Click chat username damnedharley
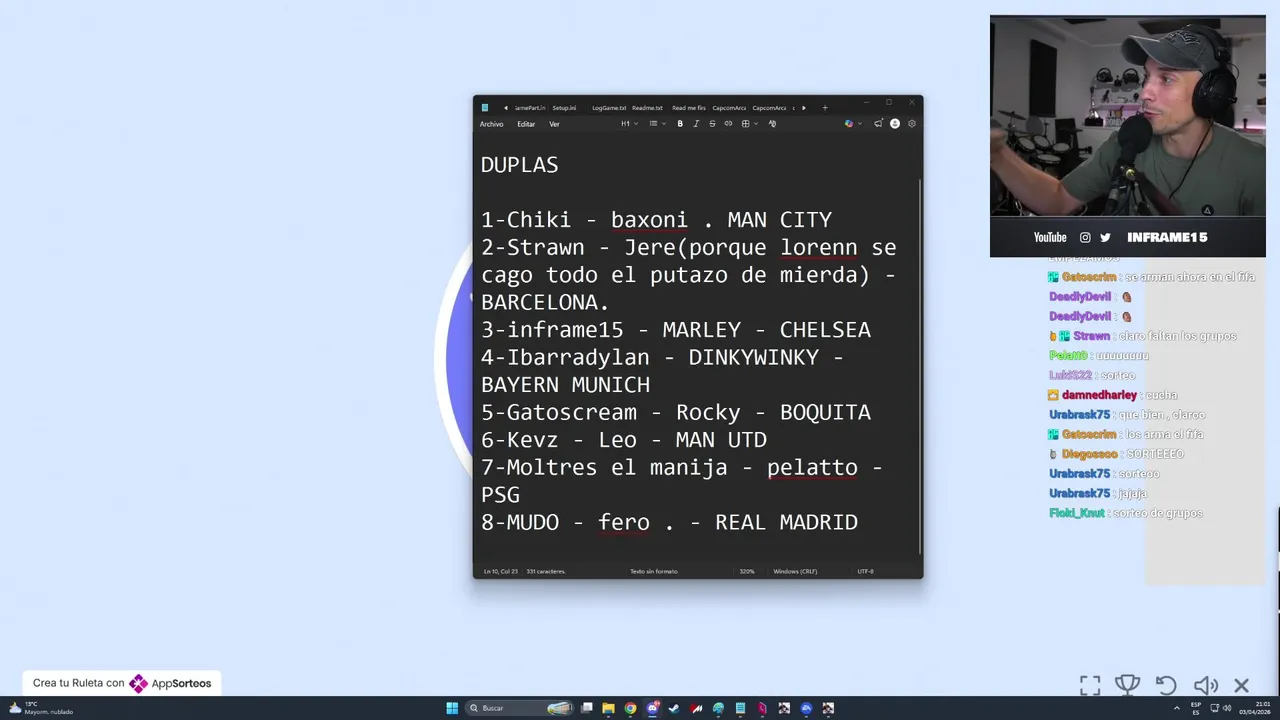Image resolution: width=1280 pixels, height=720 pixels. (1099, 395)
